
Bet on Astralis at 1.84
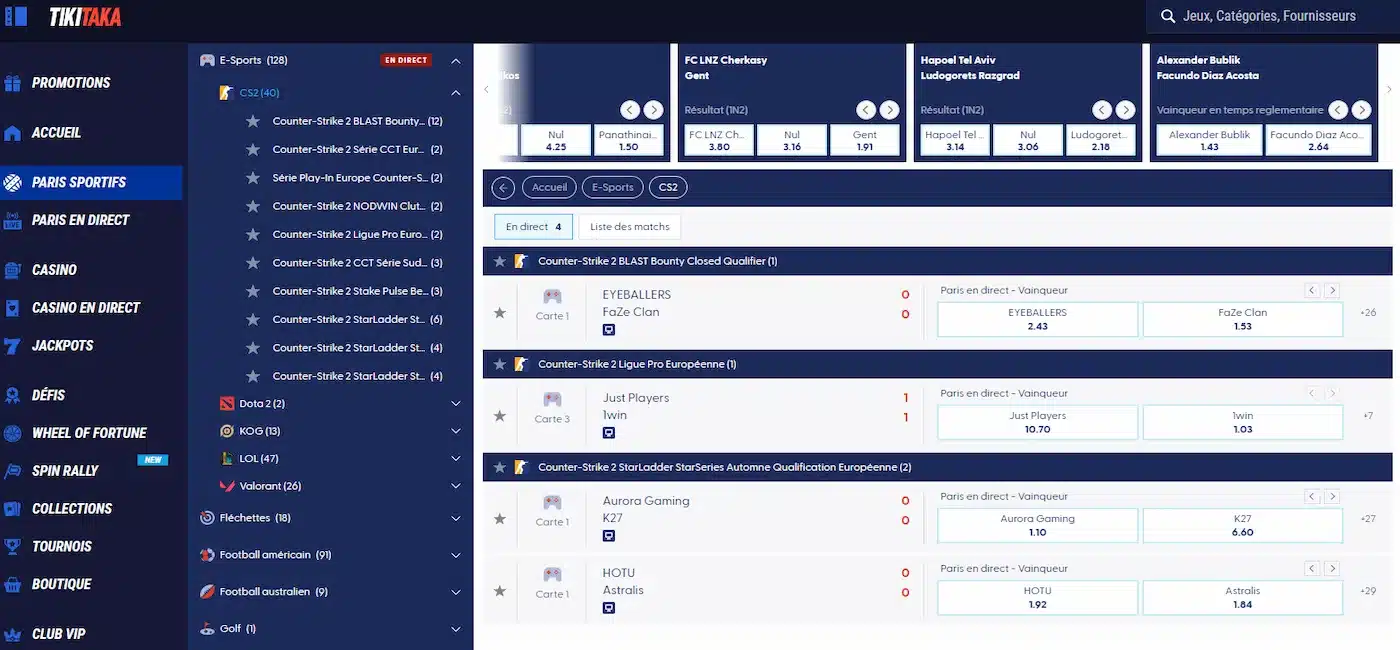pyautogui.click(x=1242, y=597)
